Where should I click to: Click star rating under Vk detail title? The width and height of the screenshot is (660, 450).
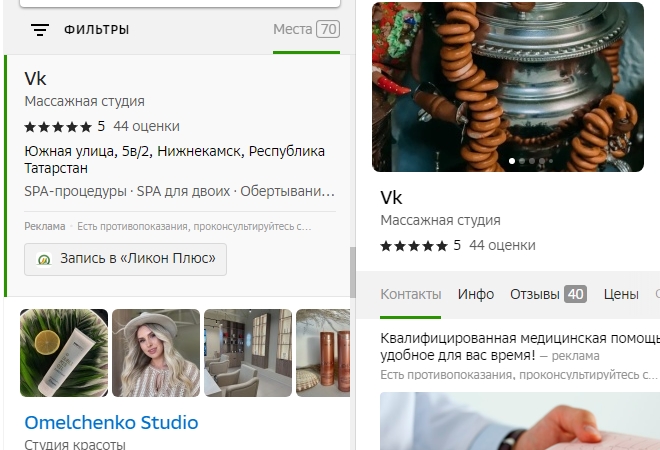click(x=415, y=246)
